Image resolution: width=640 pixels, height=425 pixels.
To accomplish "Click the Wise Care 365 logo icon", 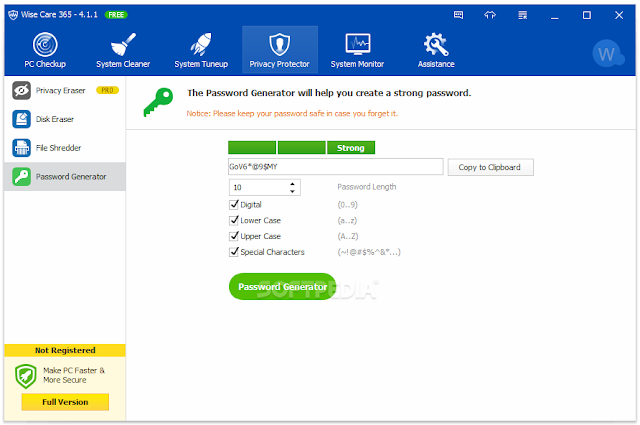I will click(x=13, y=15).
